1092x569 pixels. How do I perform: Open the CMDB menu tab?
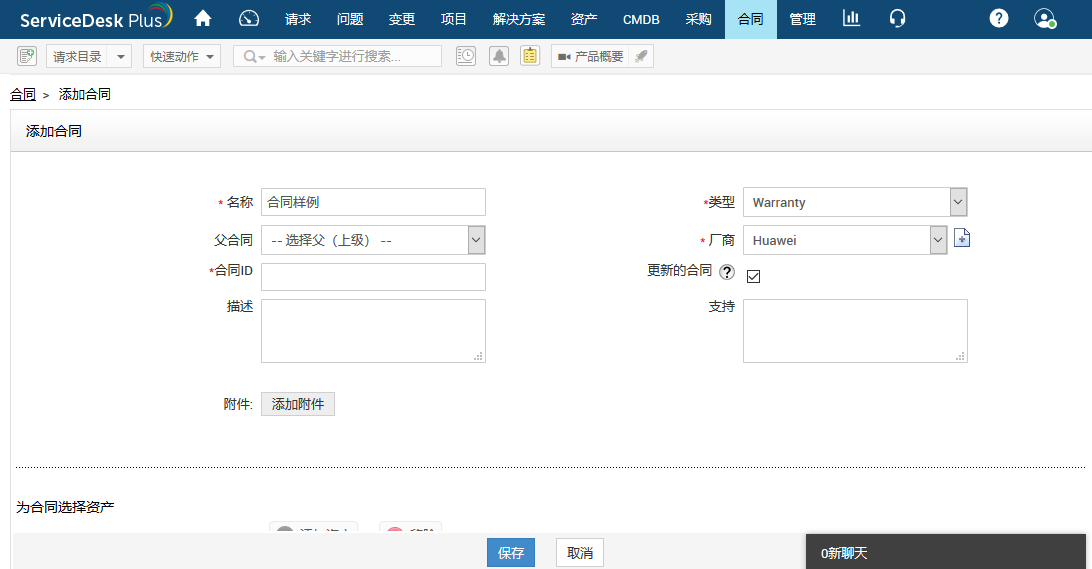641,19
